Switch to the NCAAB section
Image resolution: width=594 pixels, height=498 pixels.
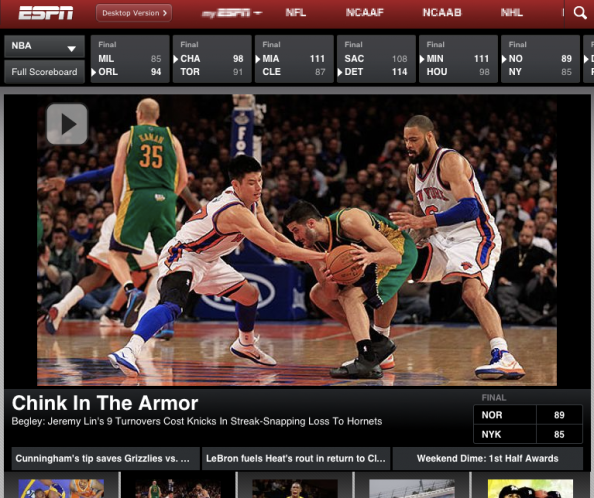442,13
